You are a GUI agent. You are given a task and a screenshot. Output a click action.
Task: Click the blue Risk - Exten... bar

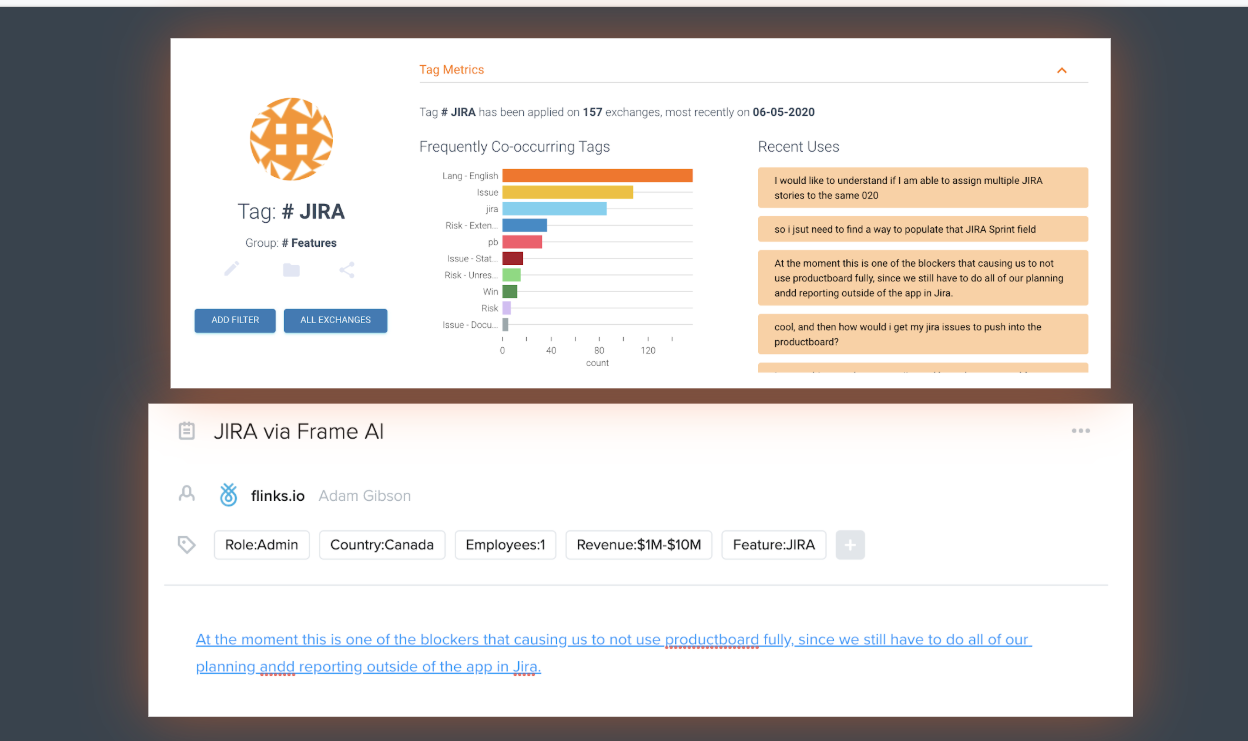[x=524, y=225]
